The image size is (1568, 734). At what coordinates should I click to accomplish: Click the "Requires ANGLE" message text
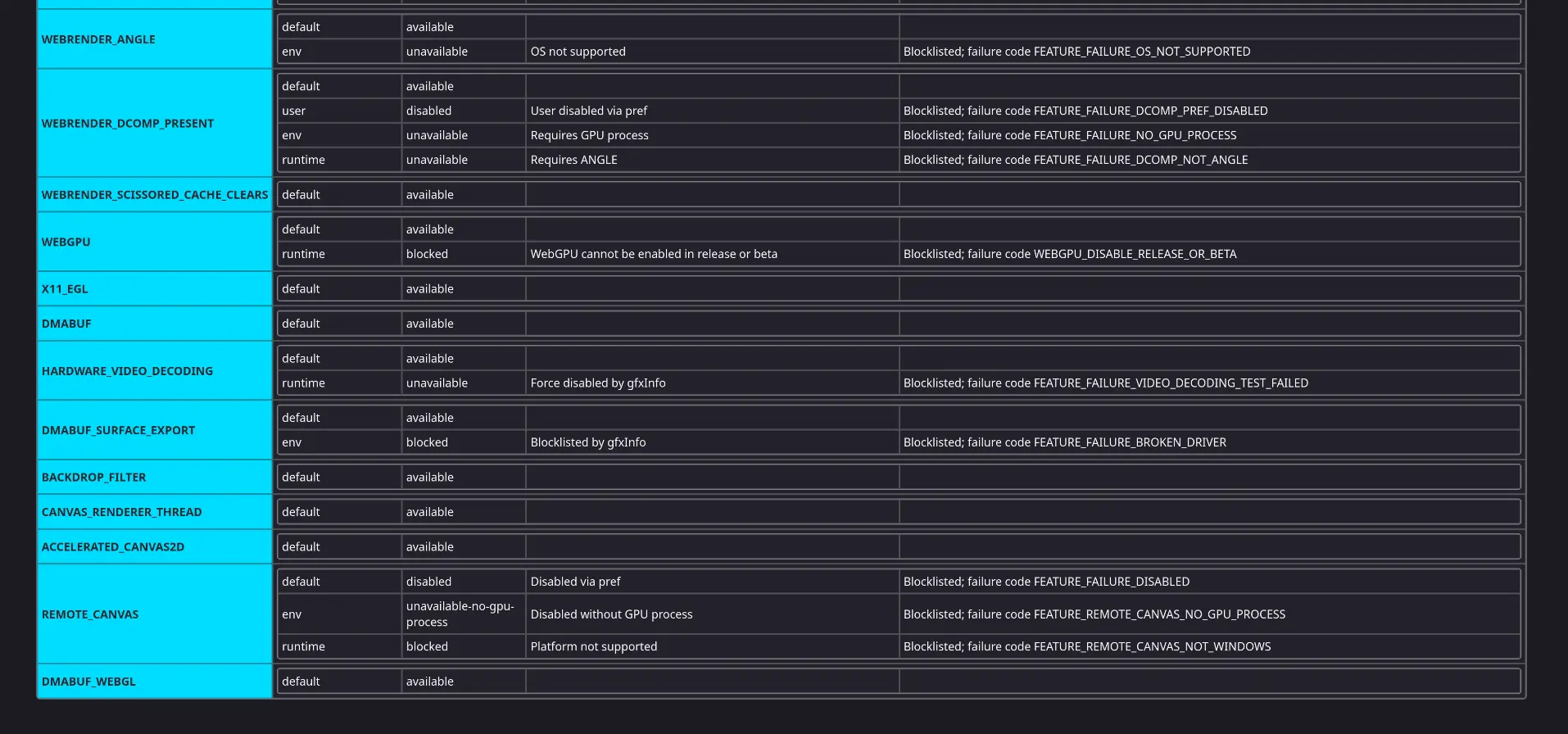click(573, 160)
